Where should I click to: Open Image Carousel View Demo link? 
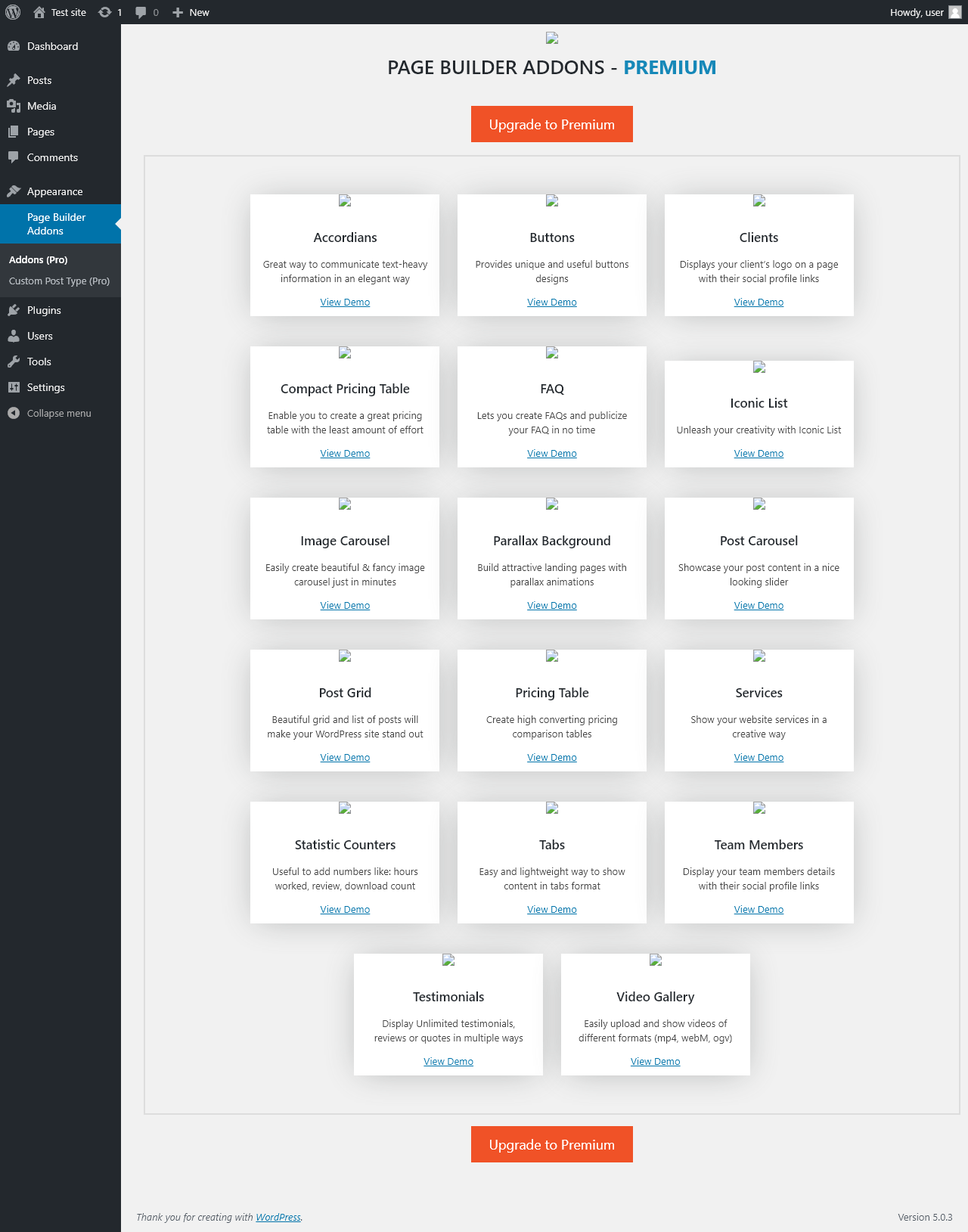coord(345,605)
